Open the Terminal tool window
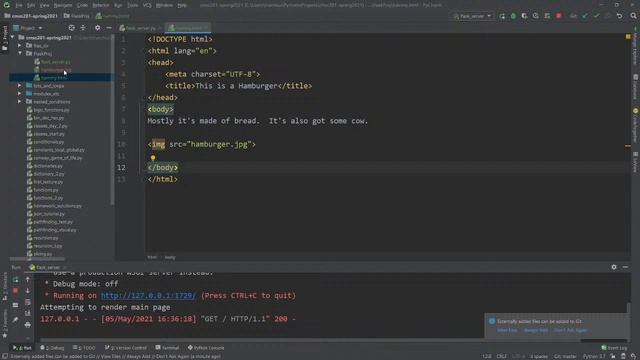This screenshot has width=640, height=360. pyautogui.click(x=167, y=348)
